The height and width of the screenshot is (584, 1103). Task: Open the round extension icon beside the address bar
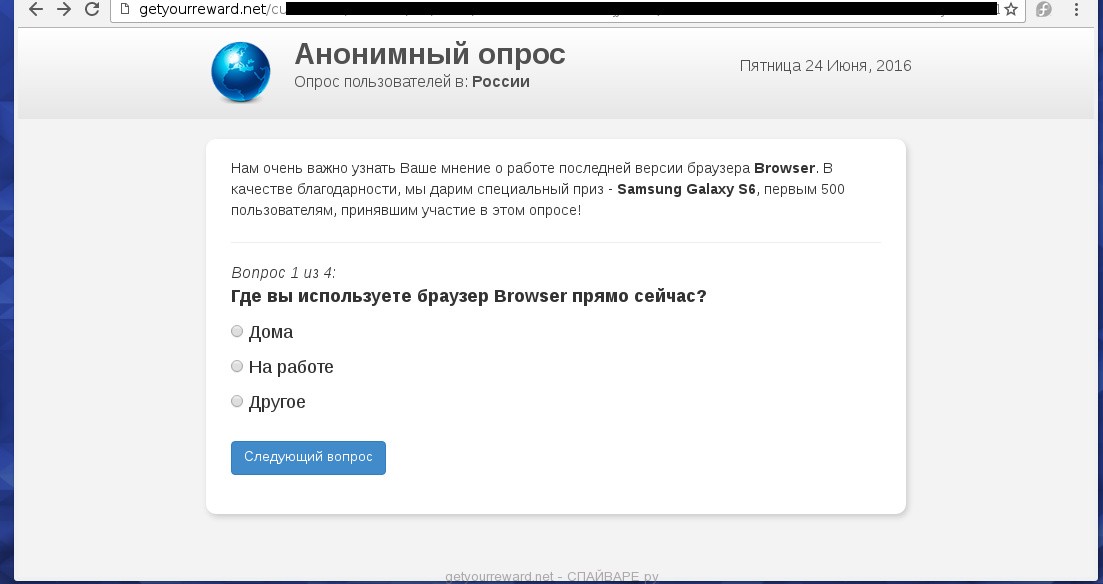pos(1044,9)
